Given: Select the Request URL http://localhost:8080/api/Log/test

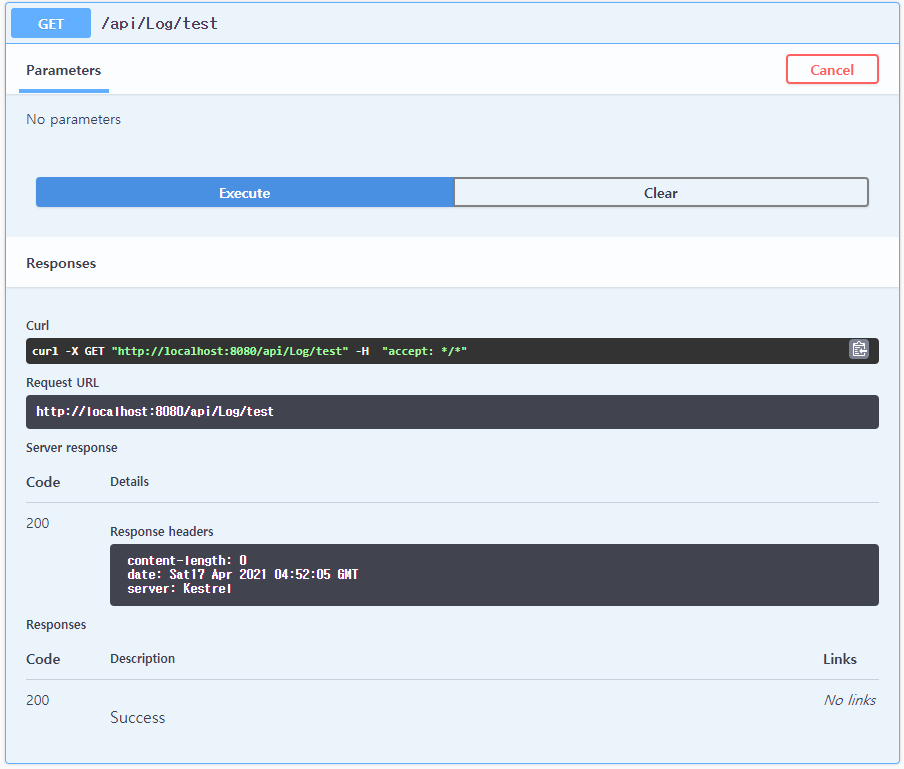Looking at the screenshot, I should 155,412.
